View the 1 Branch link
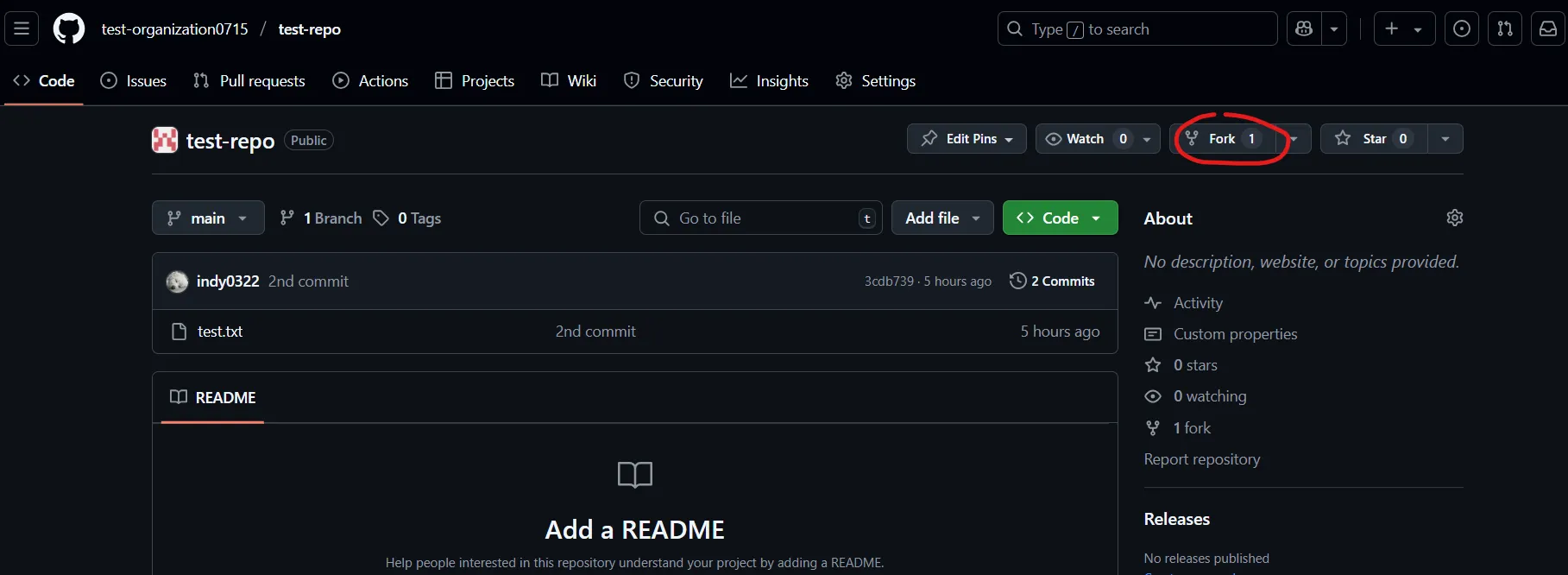This screenshot has height=575, width=1568. [x=321, y=218]
